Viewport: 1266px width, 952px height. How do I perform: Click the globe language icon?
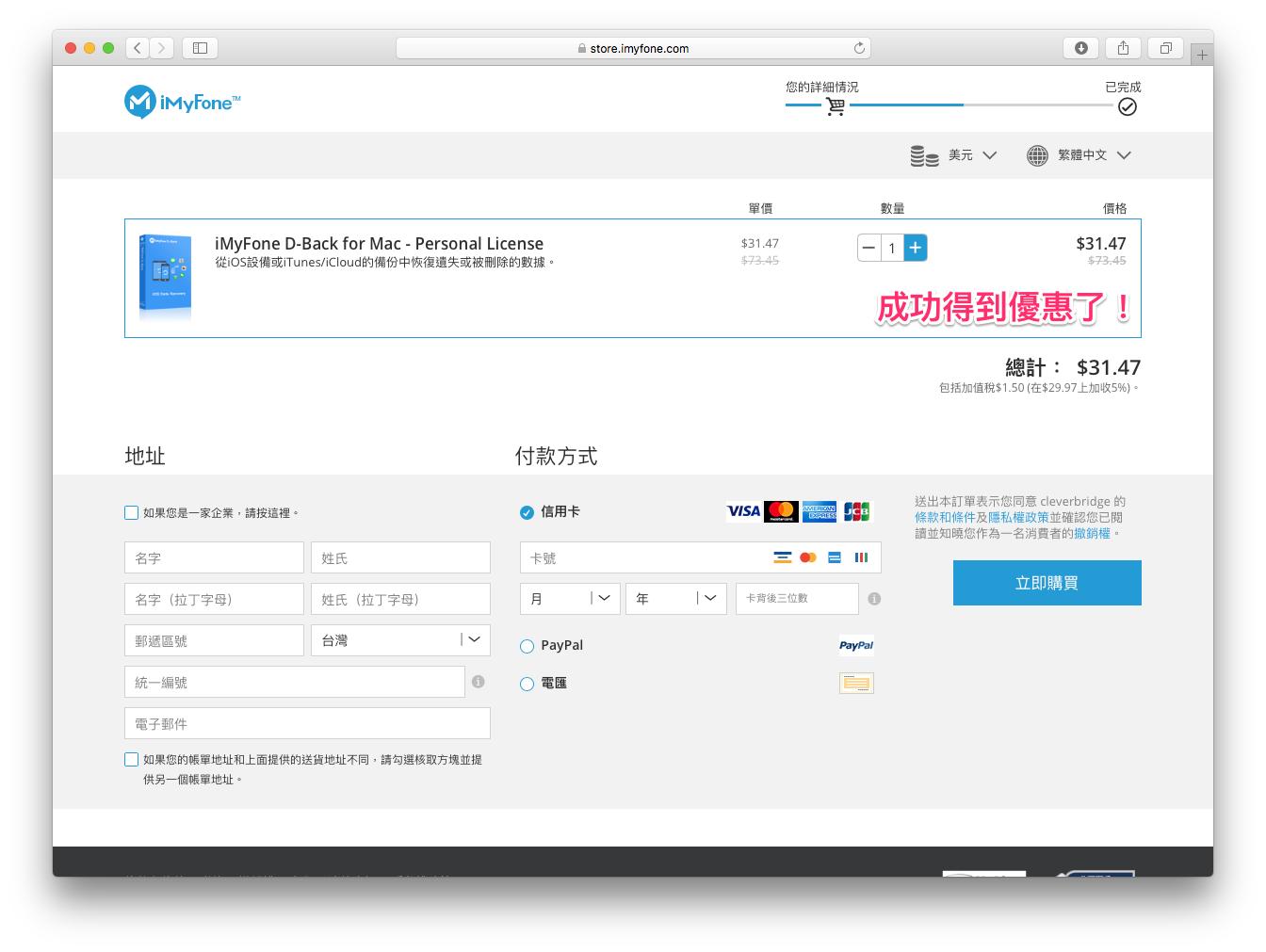coord(1037,155)
